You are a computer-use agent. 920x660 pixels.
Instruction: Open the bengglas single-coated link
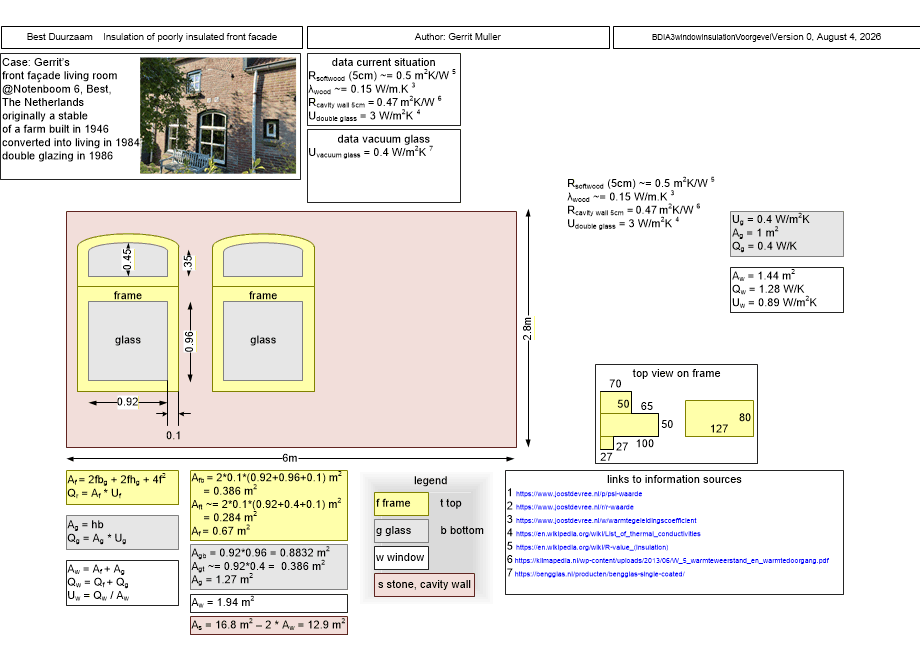point(600,574)
